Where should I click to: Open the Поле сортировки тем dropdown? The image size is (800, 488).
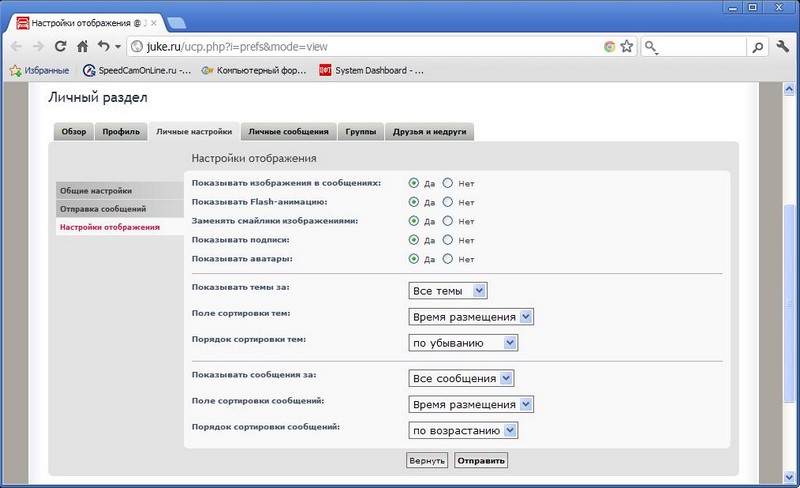(x=471, y=316)
